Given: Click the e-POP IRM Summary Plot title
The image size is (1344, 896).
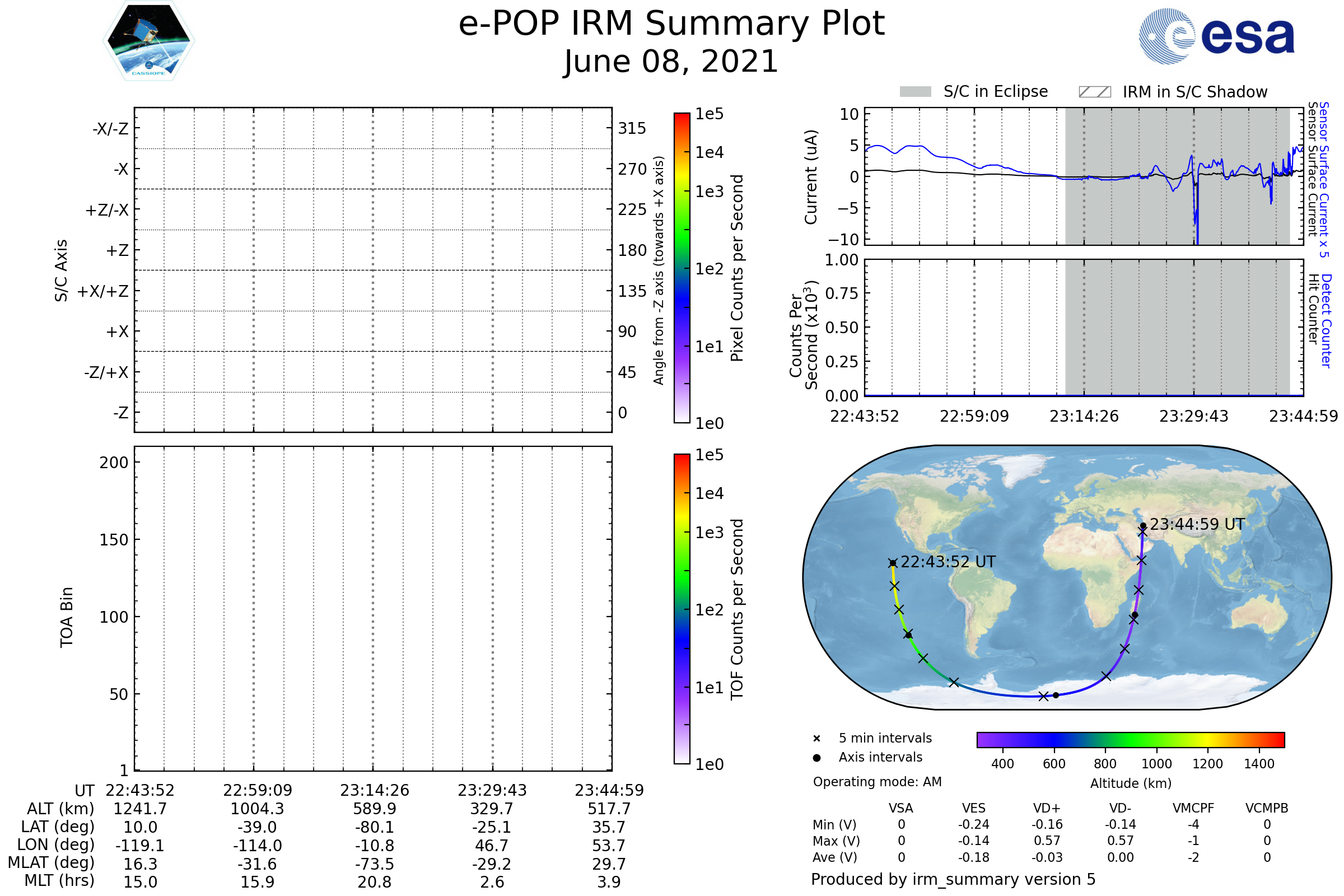Looking at the screenshot, I should (x=671, y=24).
